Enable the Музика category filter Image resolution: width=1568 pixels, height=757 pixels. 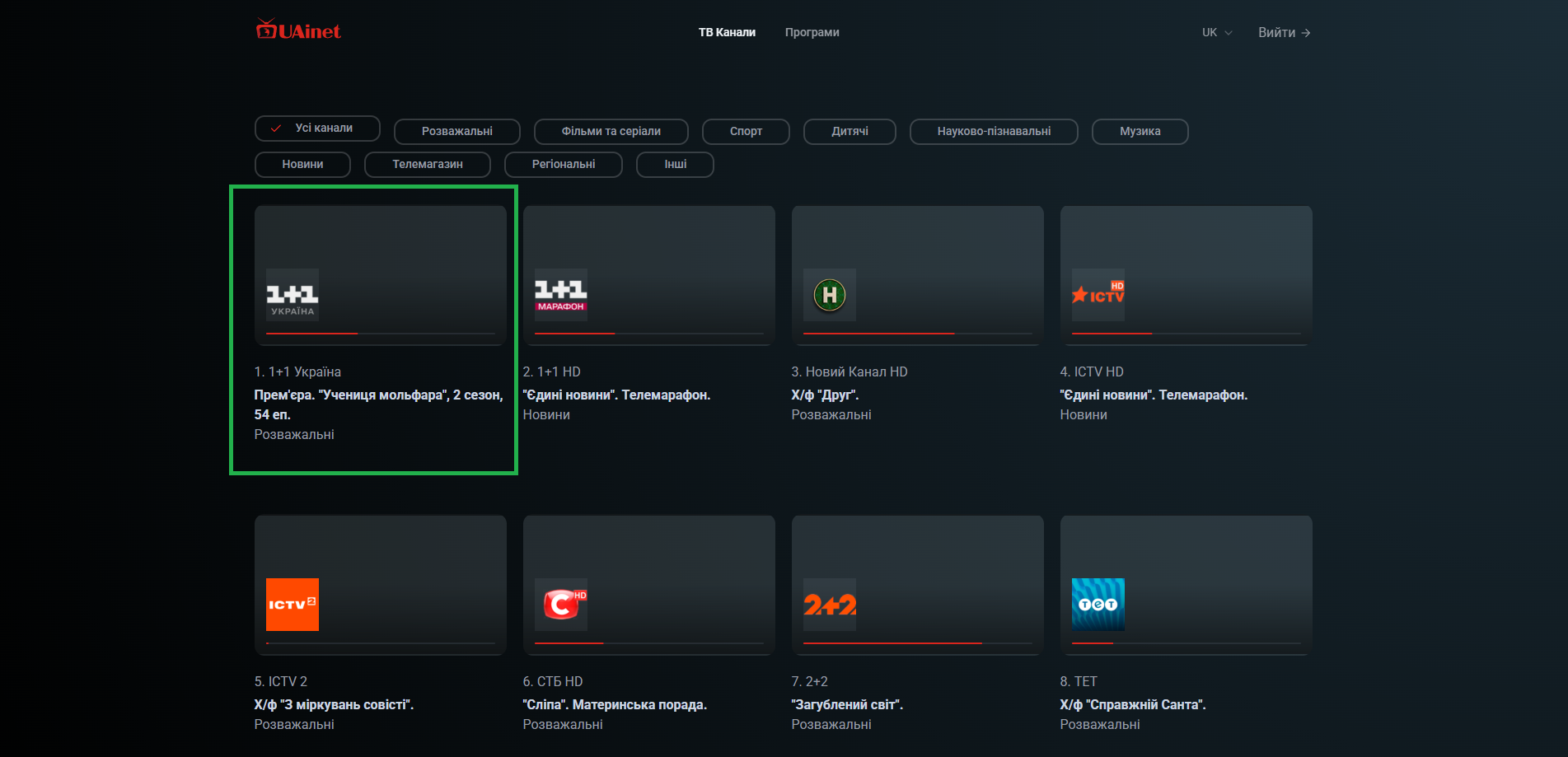(x=1140, y=131)
